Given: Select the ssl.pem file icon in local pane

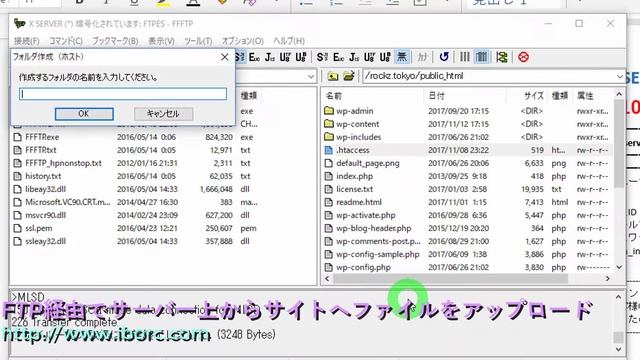Looking at the screenshot, I should 18,228.
